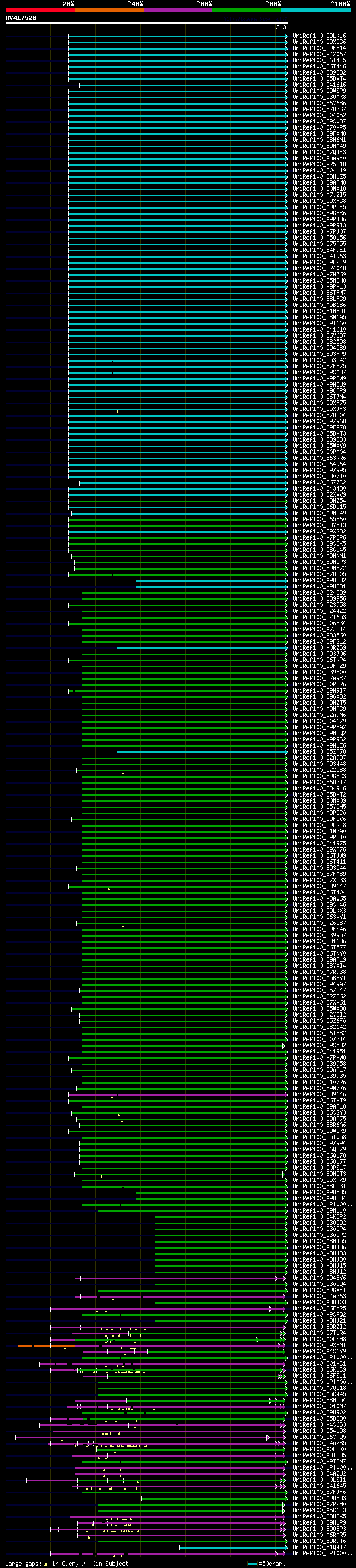Select hit label UniRef100_B9HM49
This screenshot has width=356, height=1568.
(319, 146)
